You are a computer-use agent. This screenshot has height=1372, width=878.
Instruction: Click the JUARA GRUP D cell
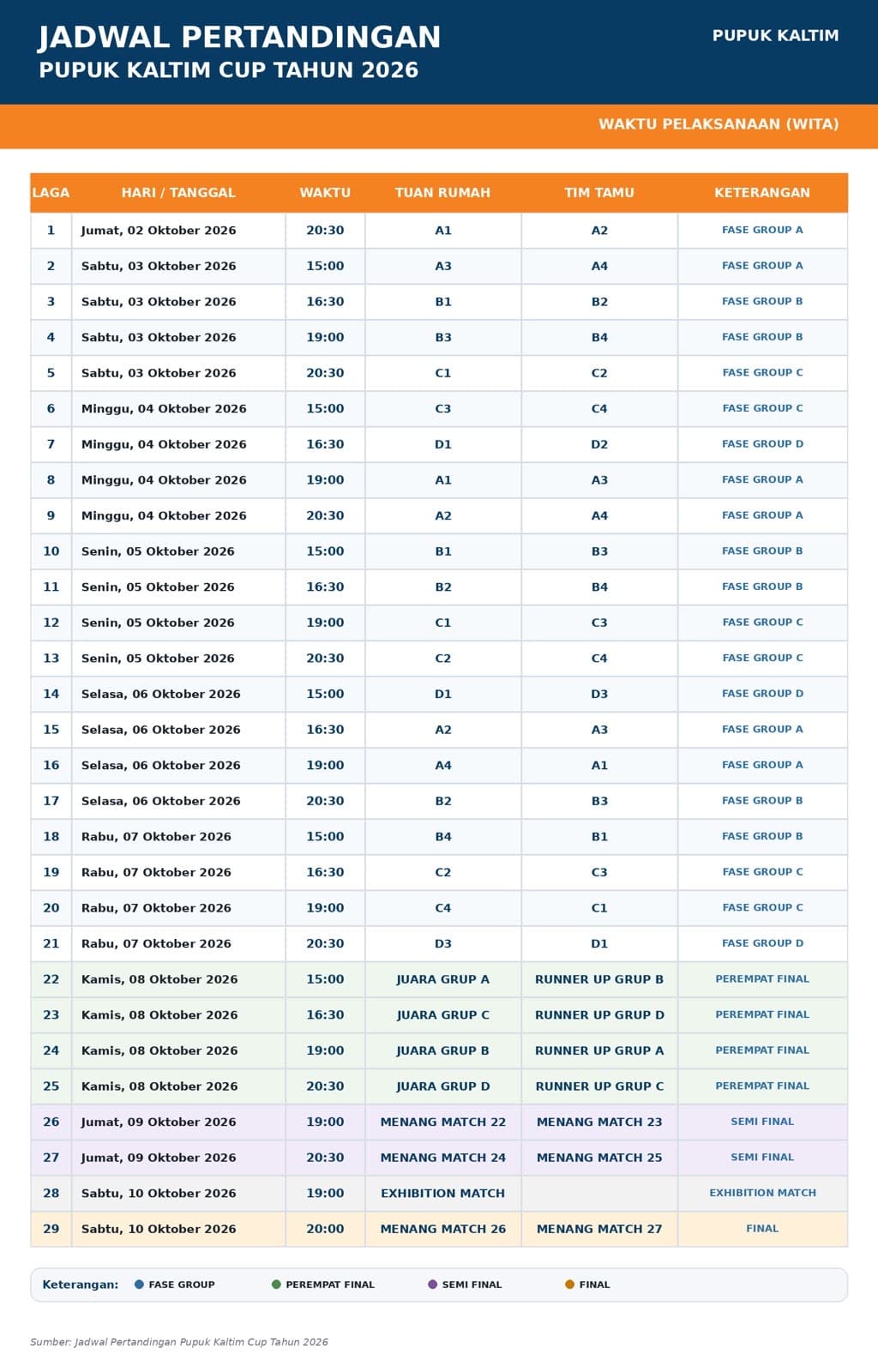(x=443, y=1086)
